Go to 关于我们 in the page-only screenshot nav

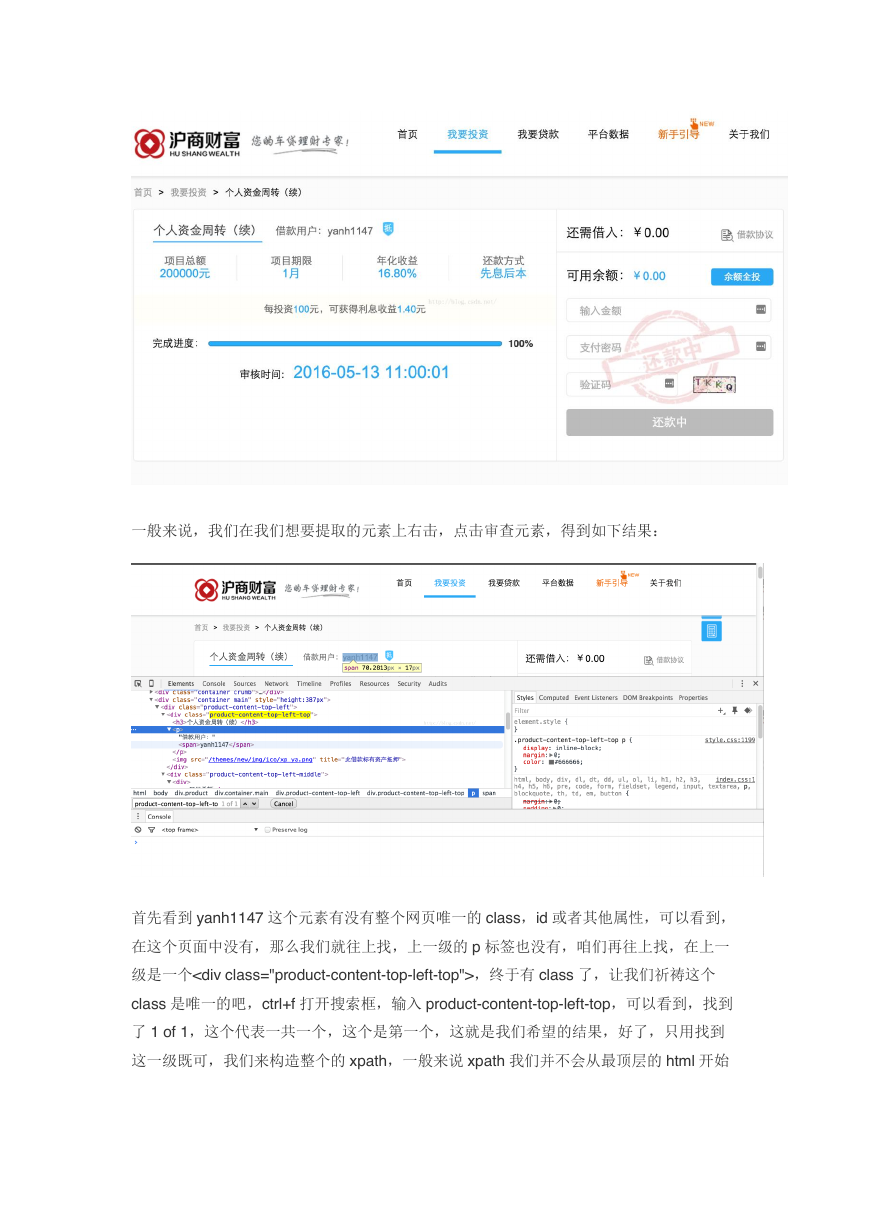click(x=749, y=134)
